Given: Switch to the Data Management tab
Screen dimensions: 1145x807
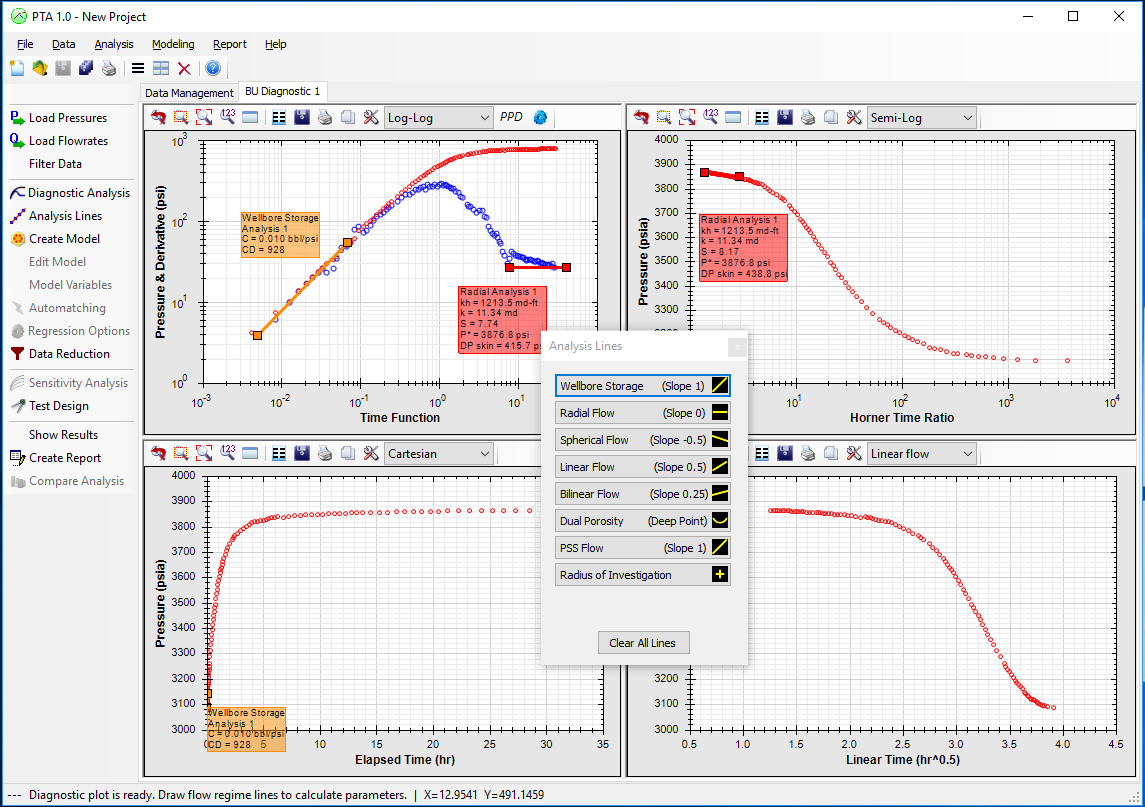Looking at the screenshot, I should coord(189,92).
